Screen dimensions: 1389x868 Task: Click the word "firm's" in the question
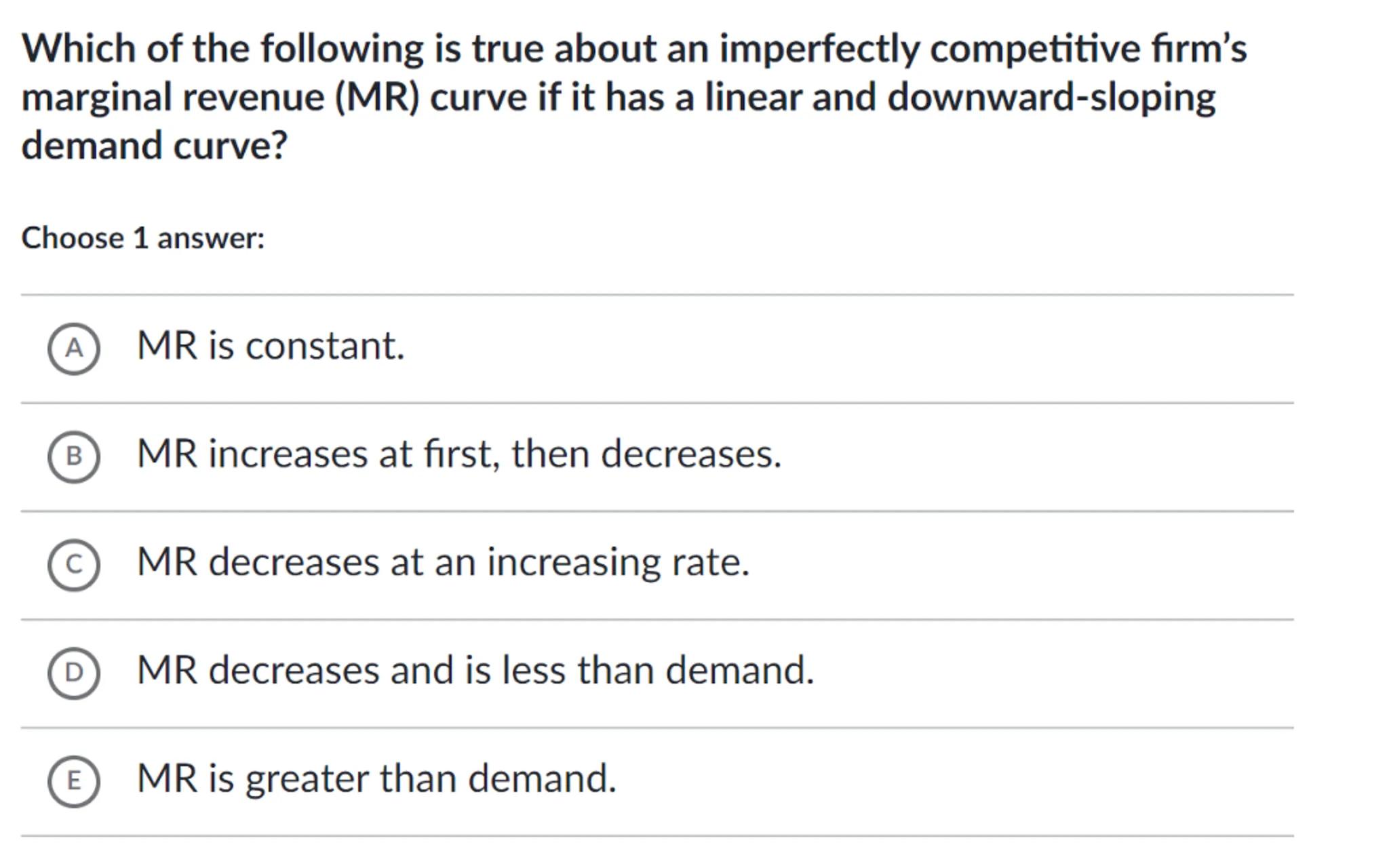click(x=1198, y=49)
